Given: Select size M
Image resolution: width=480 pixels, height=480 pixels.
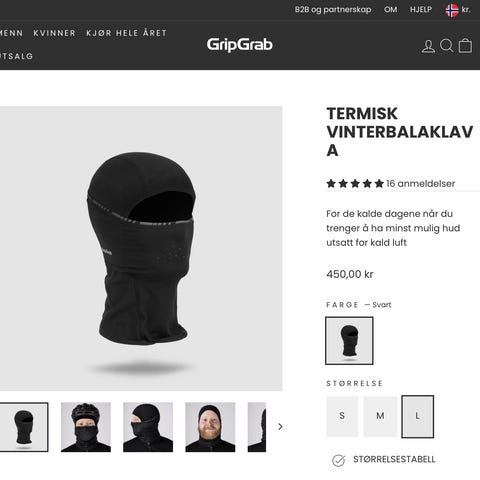Looking at the screenshot, I should click(380, 416).
